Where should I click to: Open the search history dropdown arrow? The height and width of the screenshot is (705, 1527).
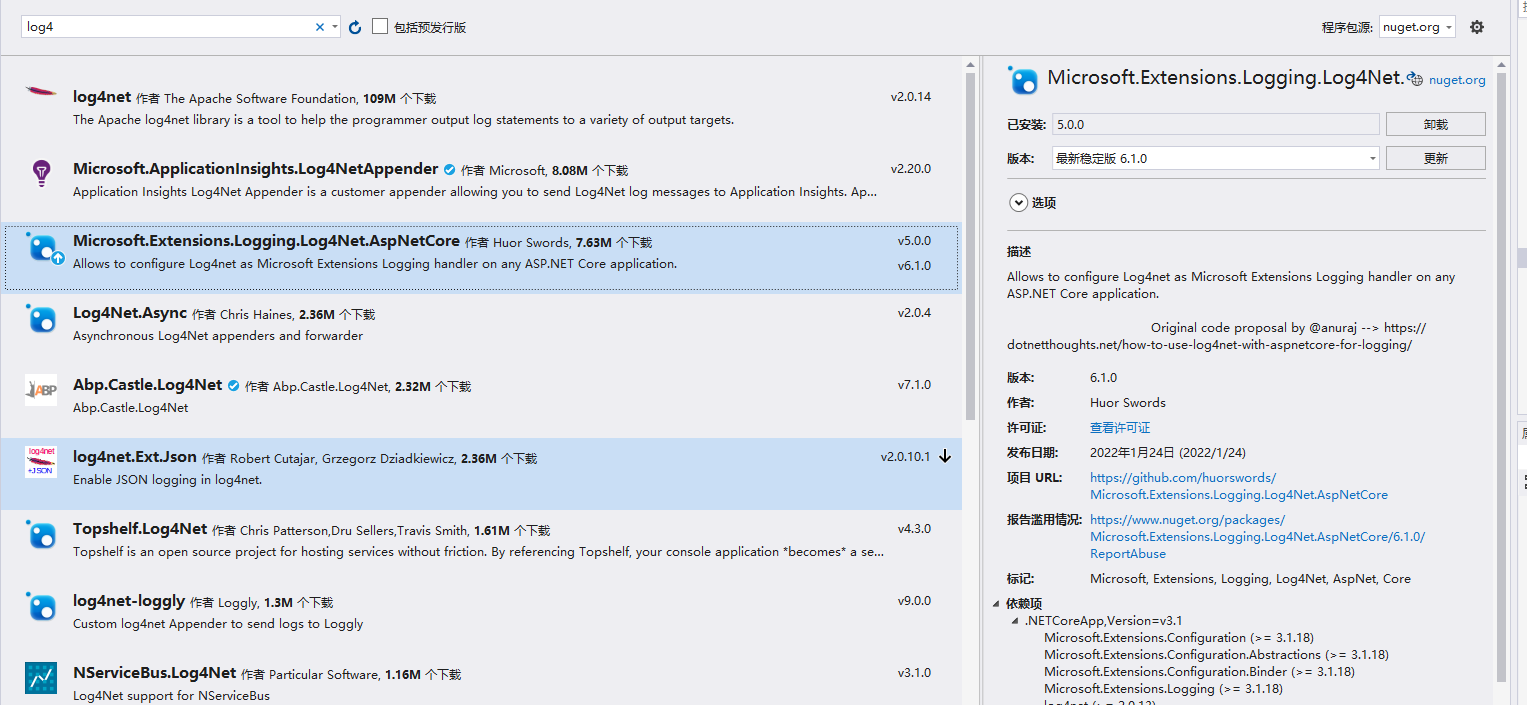[335, 27]
